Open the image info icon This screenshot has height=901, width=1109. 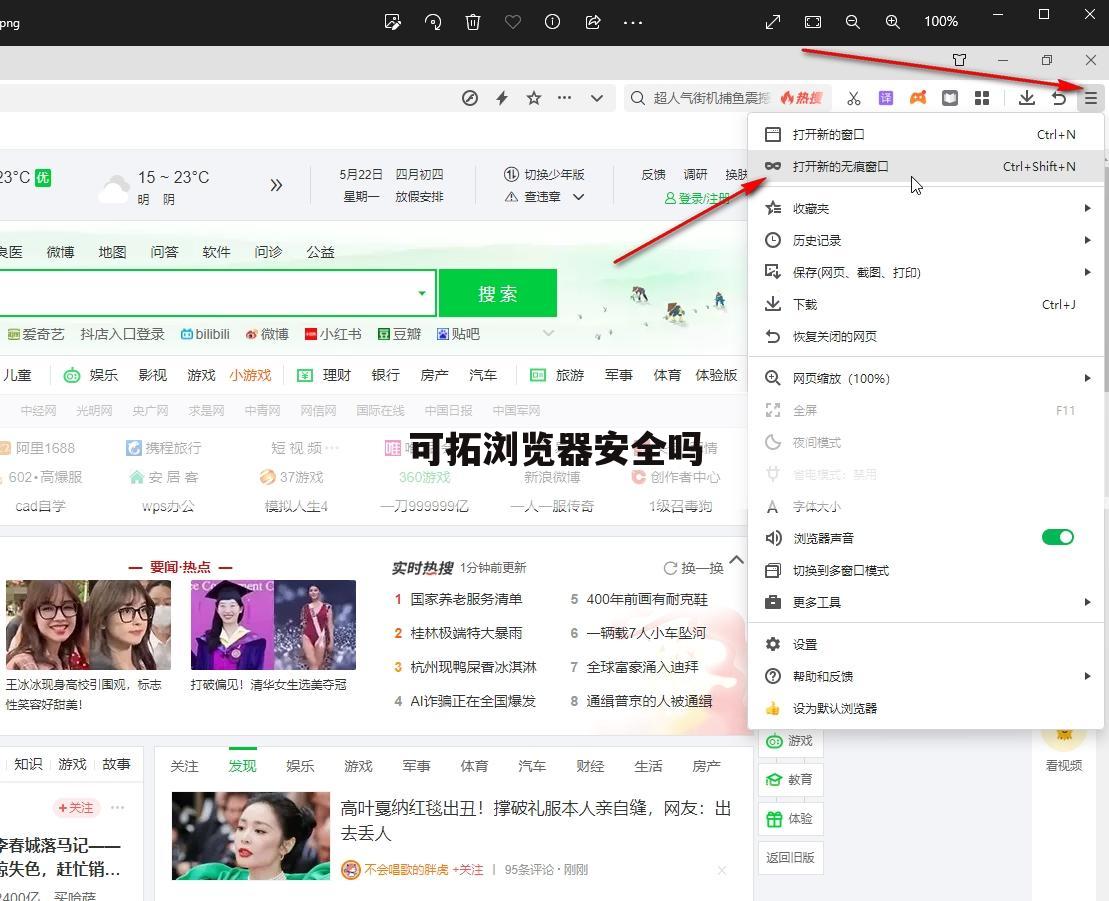(x=552, y=22)
